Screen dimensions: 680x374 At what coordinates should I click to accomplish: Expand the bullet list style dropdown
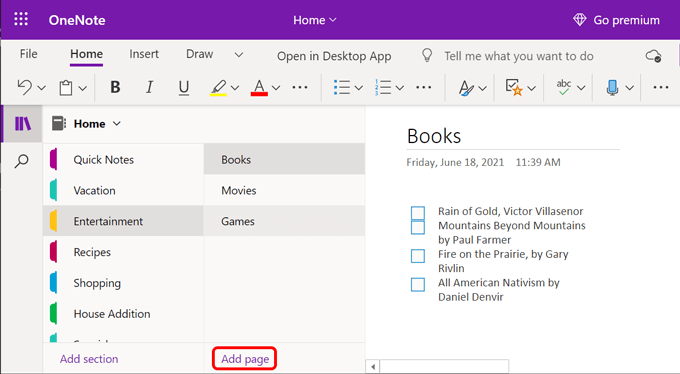pos(359,88)
